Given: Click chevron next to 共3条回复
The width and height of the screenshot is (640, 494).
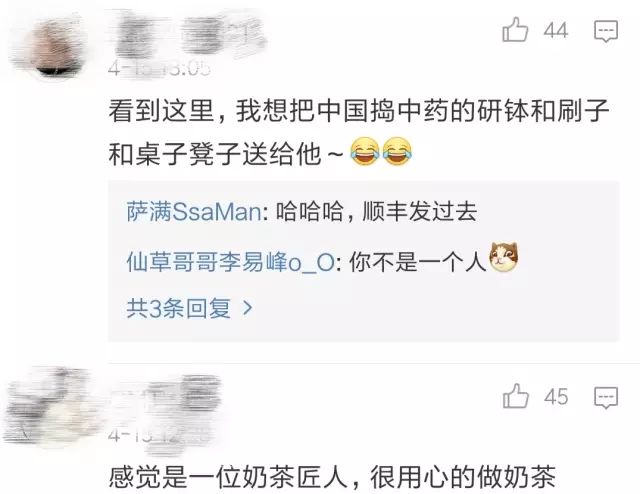Looking at the screenshot, I should [x=247, y=308].
